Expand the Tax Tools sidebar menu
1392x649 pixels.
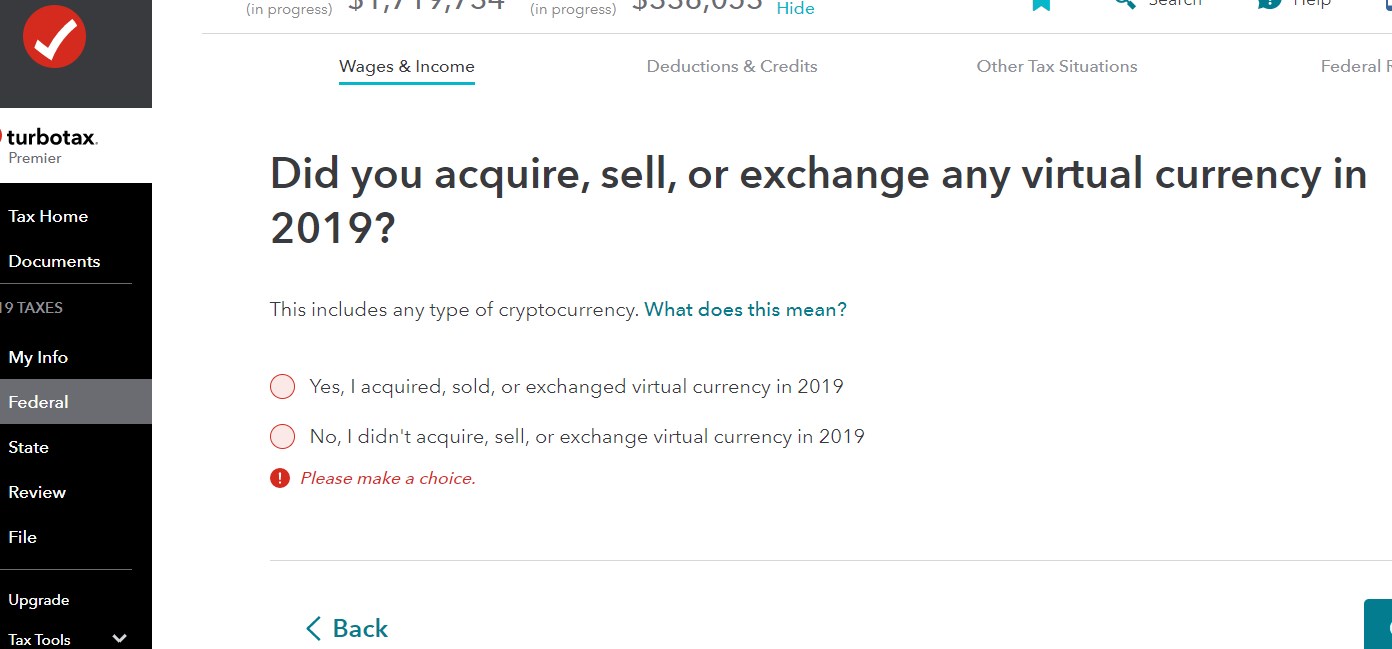[120, 639]
